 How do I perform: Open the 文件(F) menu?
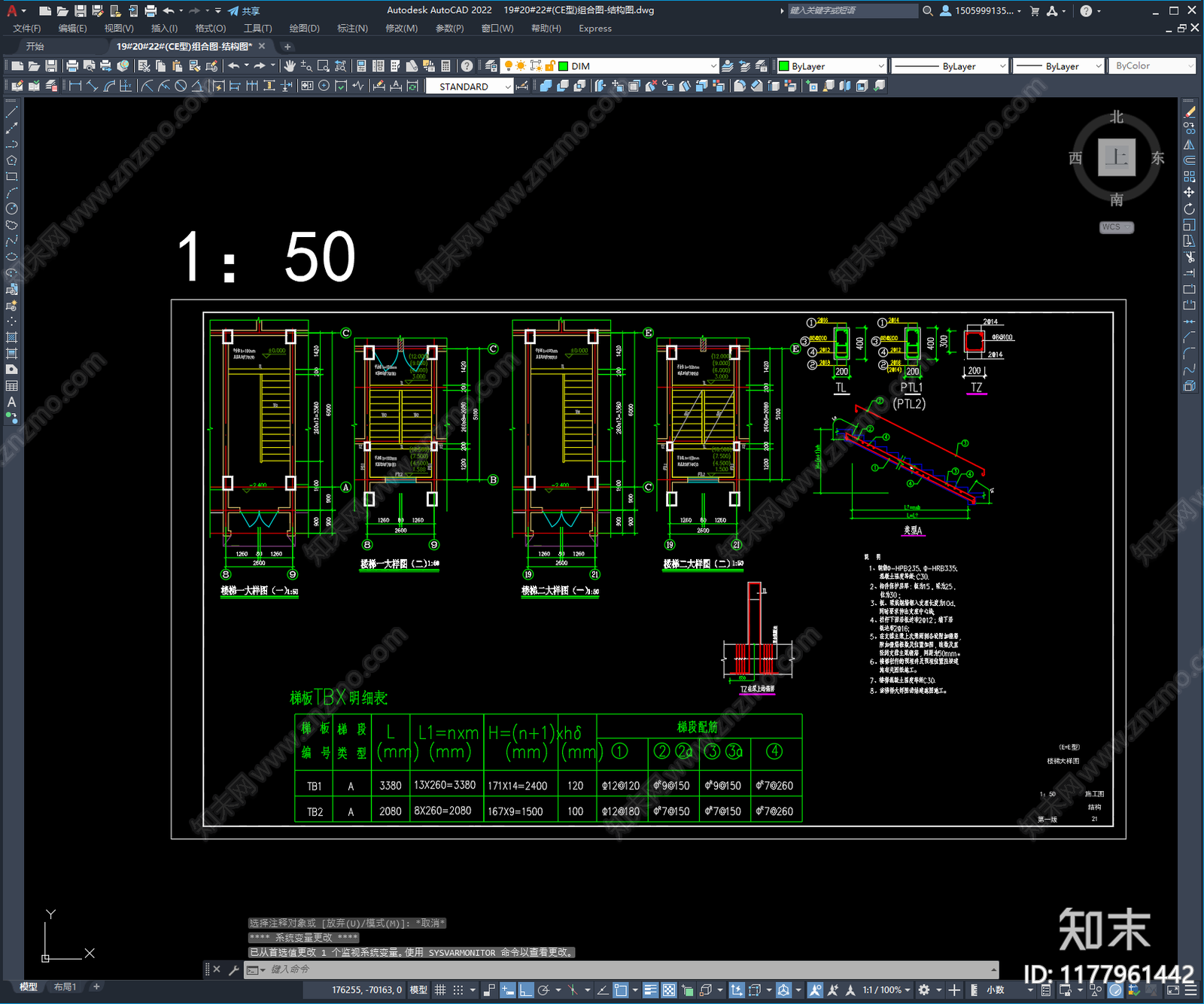27,29
